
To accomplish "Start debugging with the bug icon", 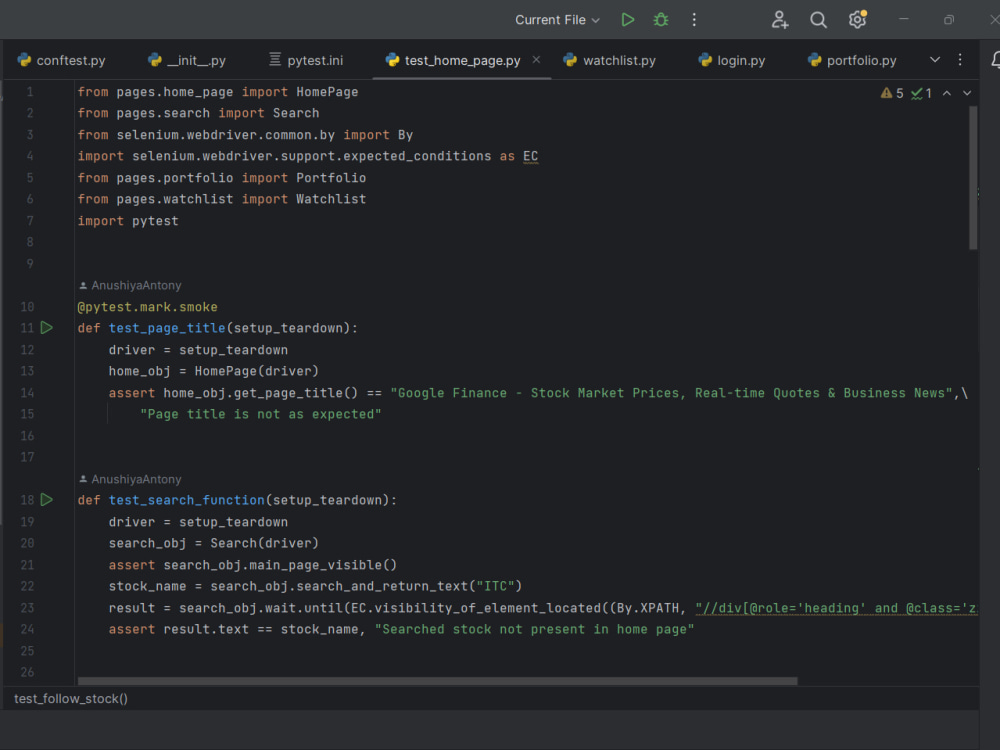I will 660,20.
